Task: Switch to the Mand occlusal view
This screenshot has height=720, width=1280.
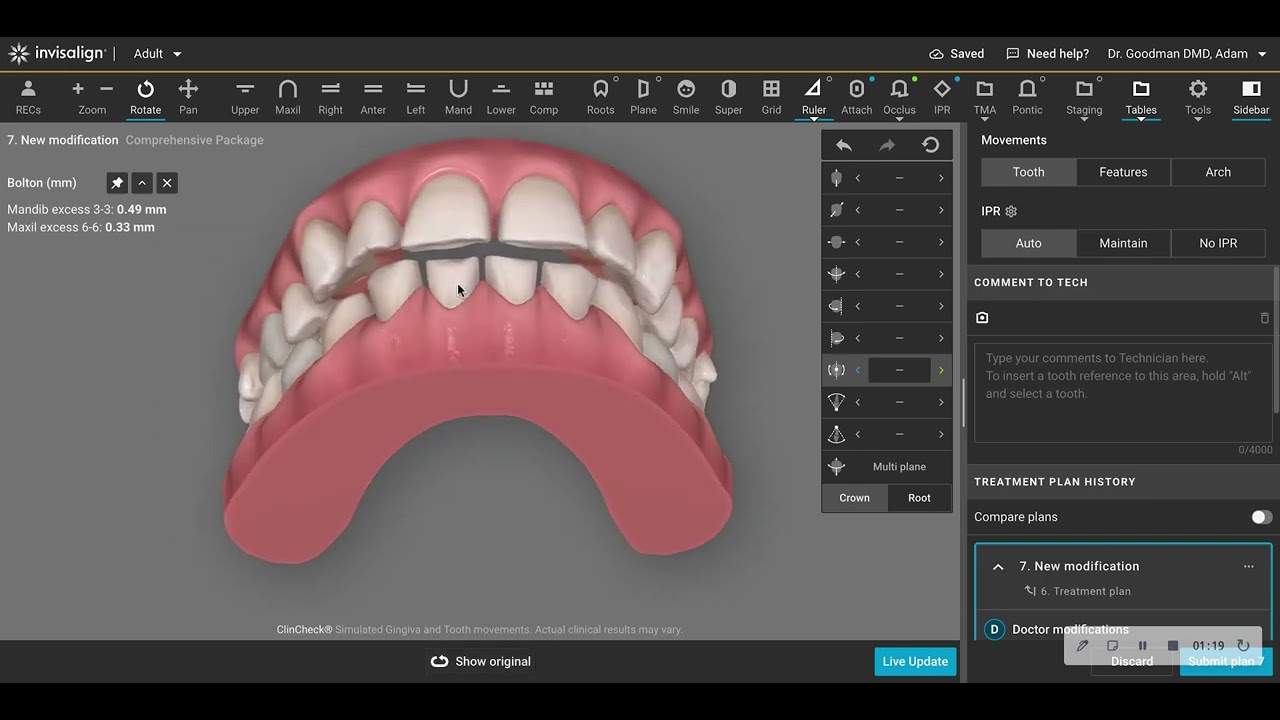Action: coord(458,97)
